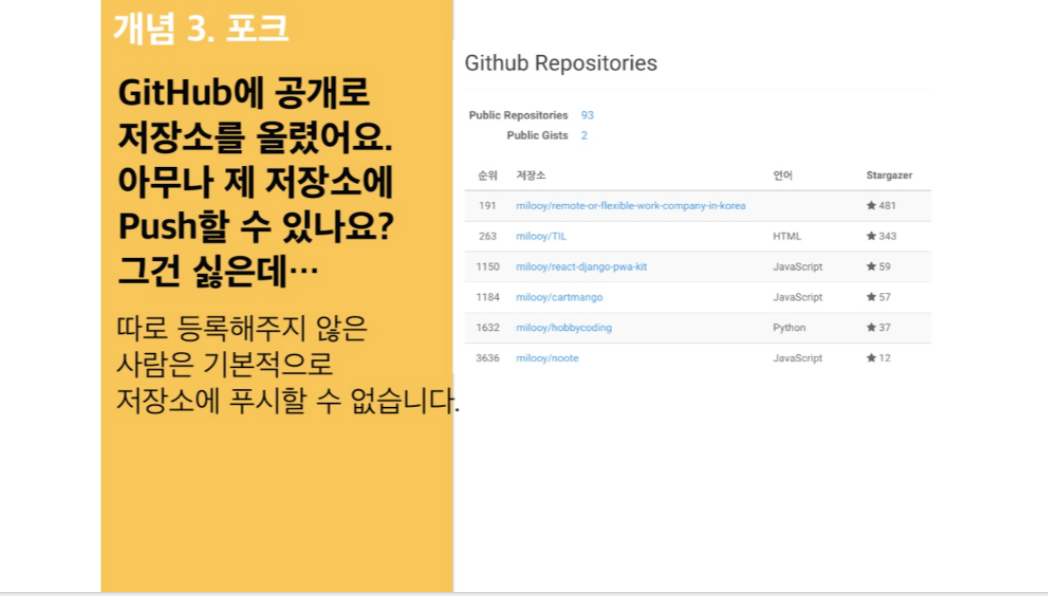Click the text 따로 등록해주지 않은
1048x596 pixels.
242,328
